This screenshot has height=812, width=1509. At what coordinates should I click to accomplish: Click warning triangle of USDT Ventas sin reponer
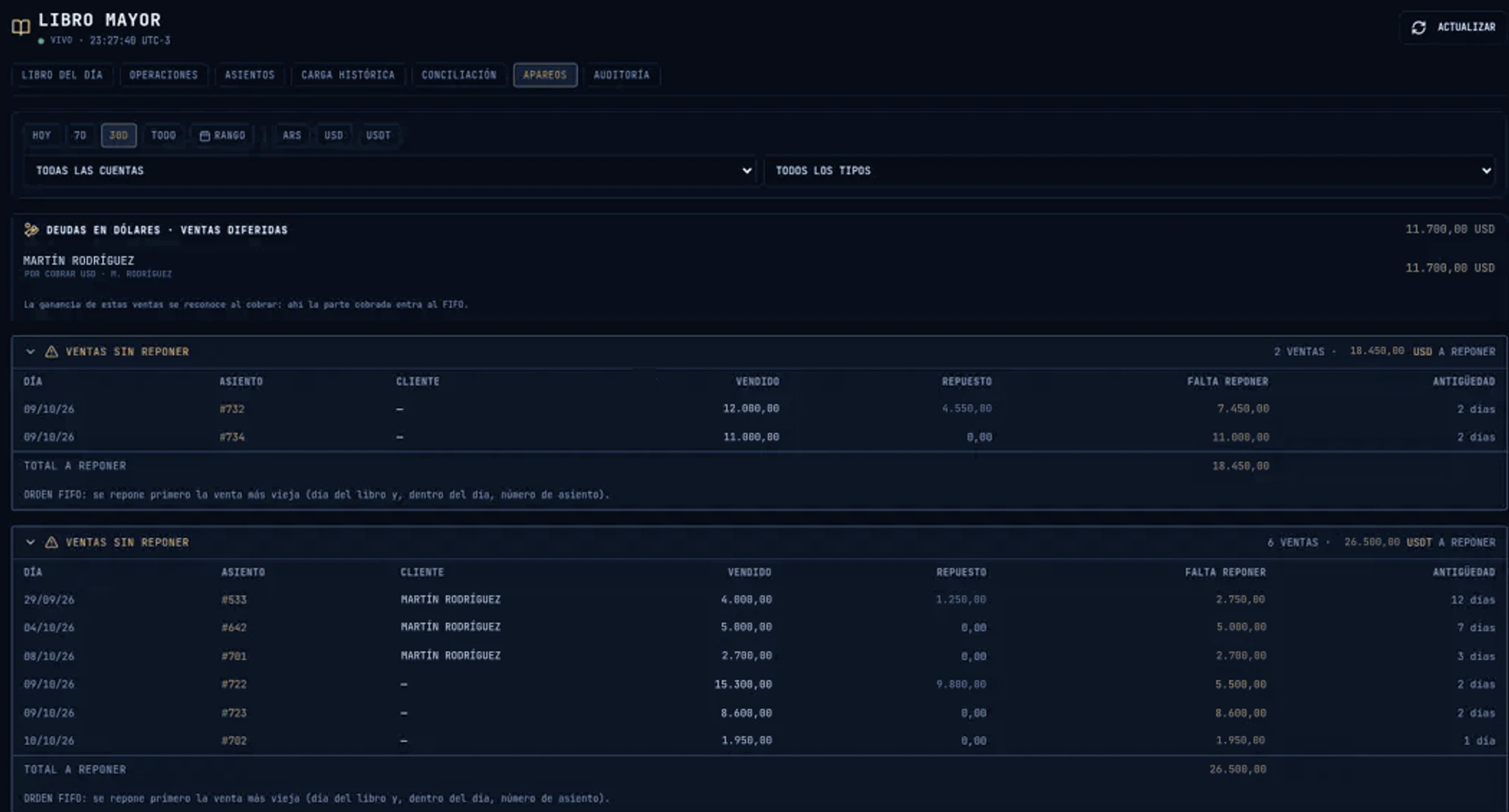point(52,543)
